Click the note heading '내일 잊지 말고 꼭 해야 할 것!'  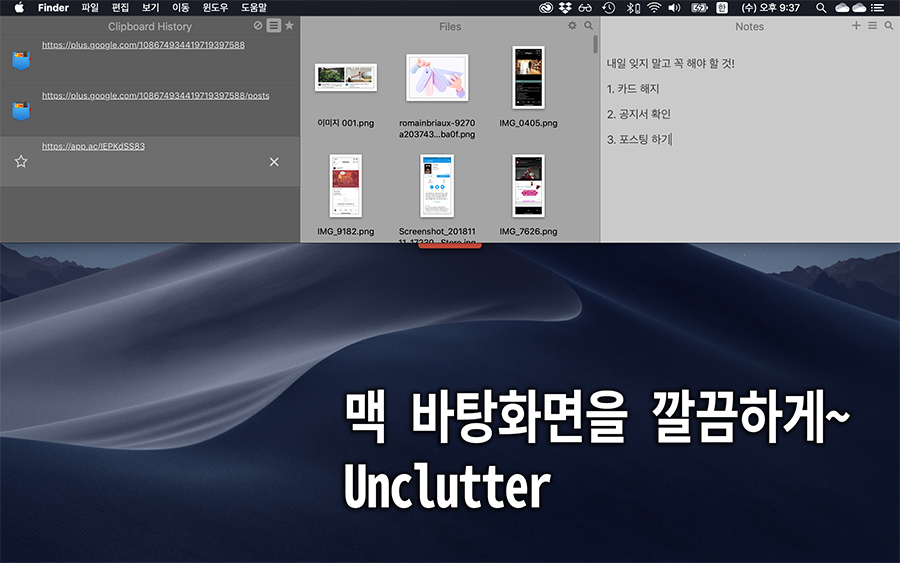[x=670, y=63]
